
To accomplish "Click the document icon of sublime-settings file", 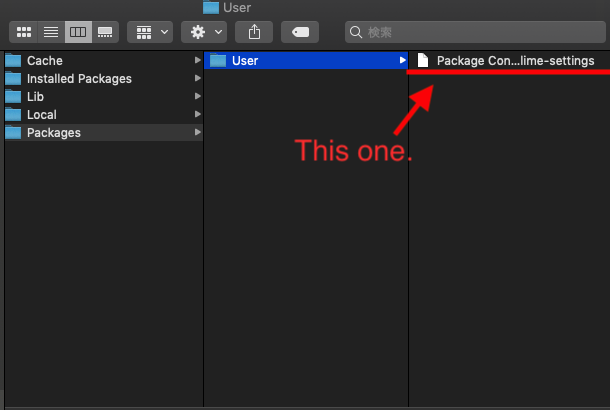I will (423, 60).
